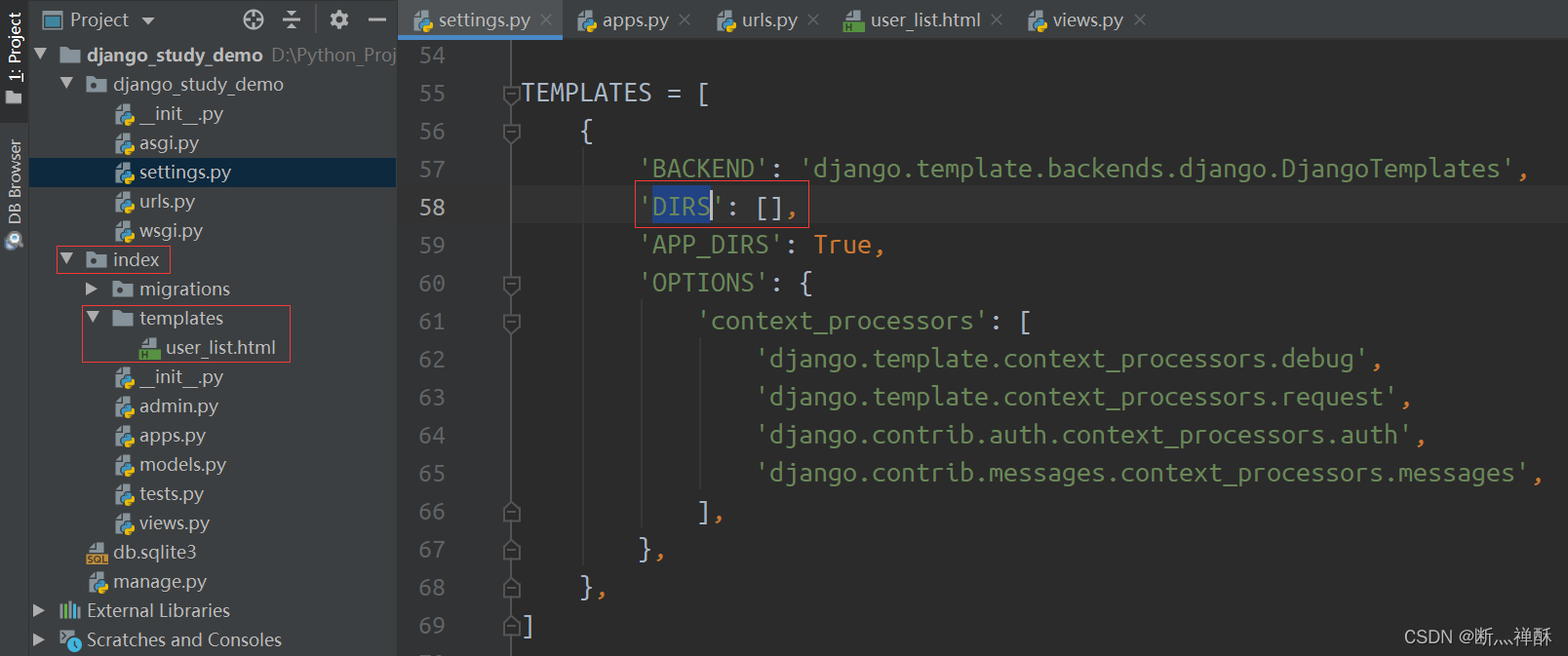Click the Python icon on settings.py tab
Image resolution: width=1568 pixels, height=656 pixels.
click(423, 20)
